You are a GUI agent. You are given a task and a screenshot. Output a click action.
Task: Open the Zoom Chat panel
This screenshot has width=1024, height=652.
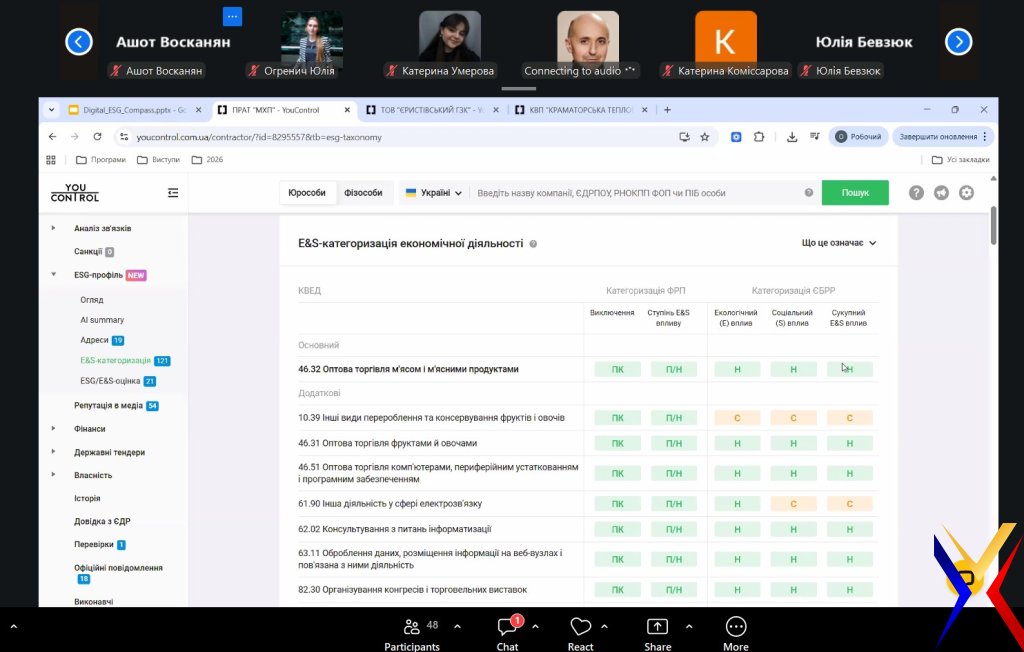tap(507, 632)
